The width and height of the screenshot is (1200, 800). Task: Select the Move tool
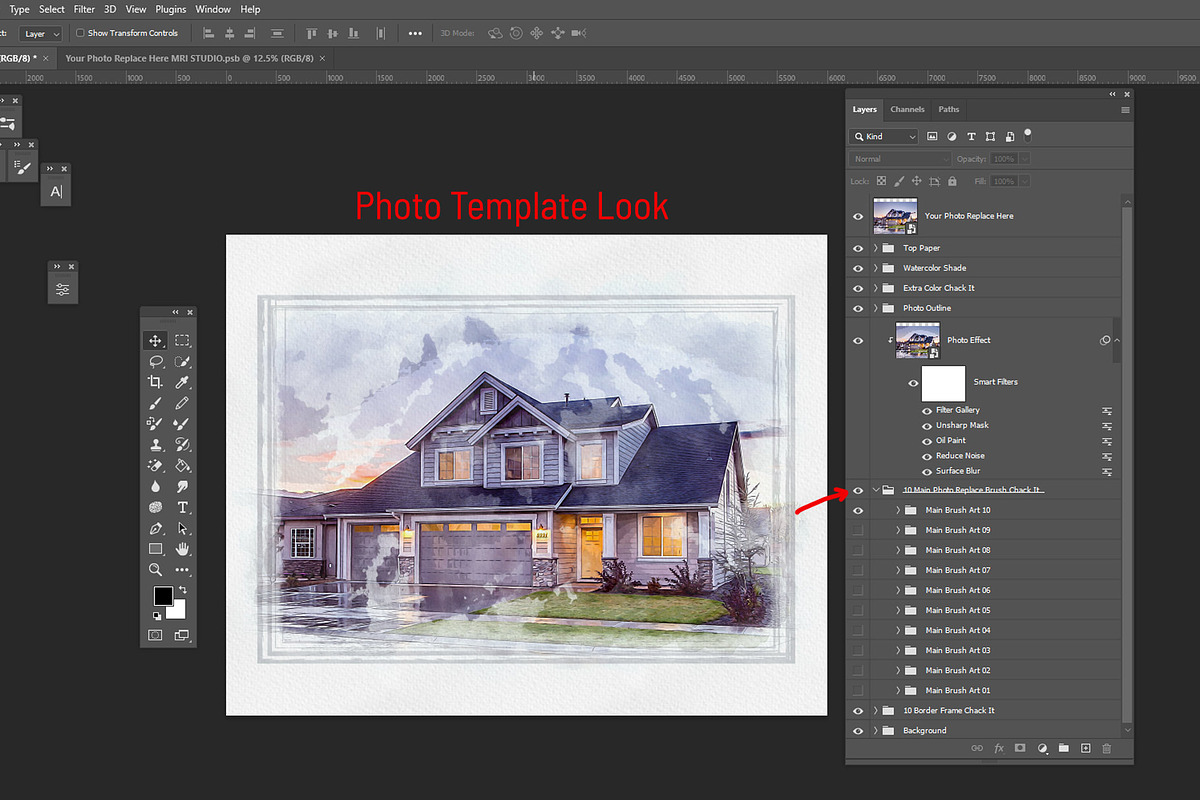point(155,341)
